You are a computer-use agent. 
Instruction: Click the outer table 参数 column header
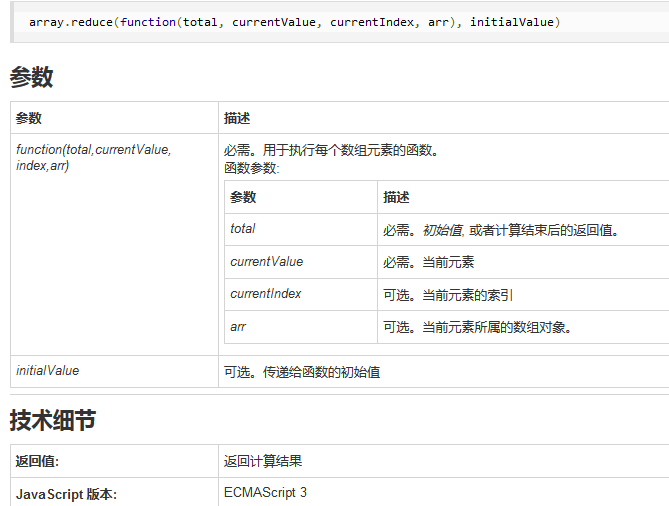(29, 118)
